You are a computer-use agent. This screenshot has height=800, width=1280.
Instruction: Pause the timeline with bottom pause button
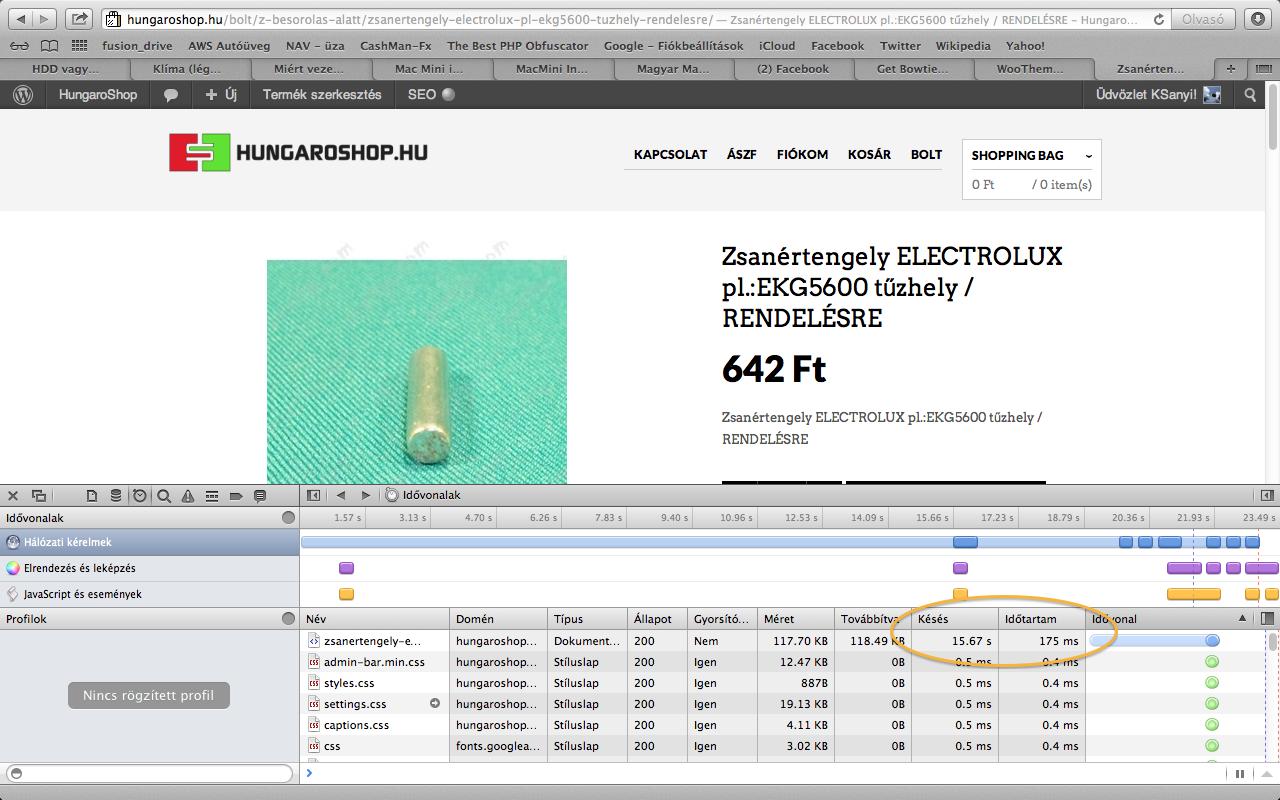[1240, 773]
